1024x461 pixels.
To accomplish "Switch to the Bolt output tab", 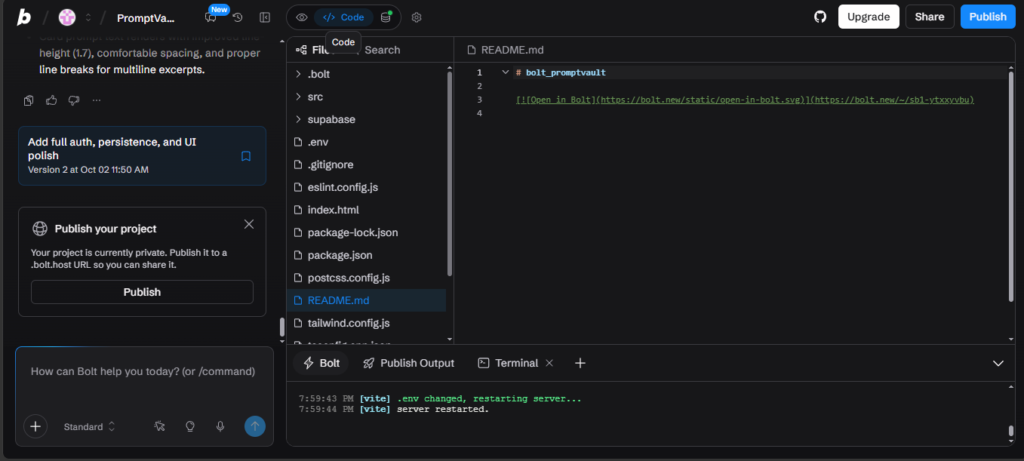I will [x=321, y=363].
